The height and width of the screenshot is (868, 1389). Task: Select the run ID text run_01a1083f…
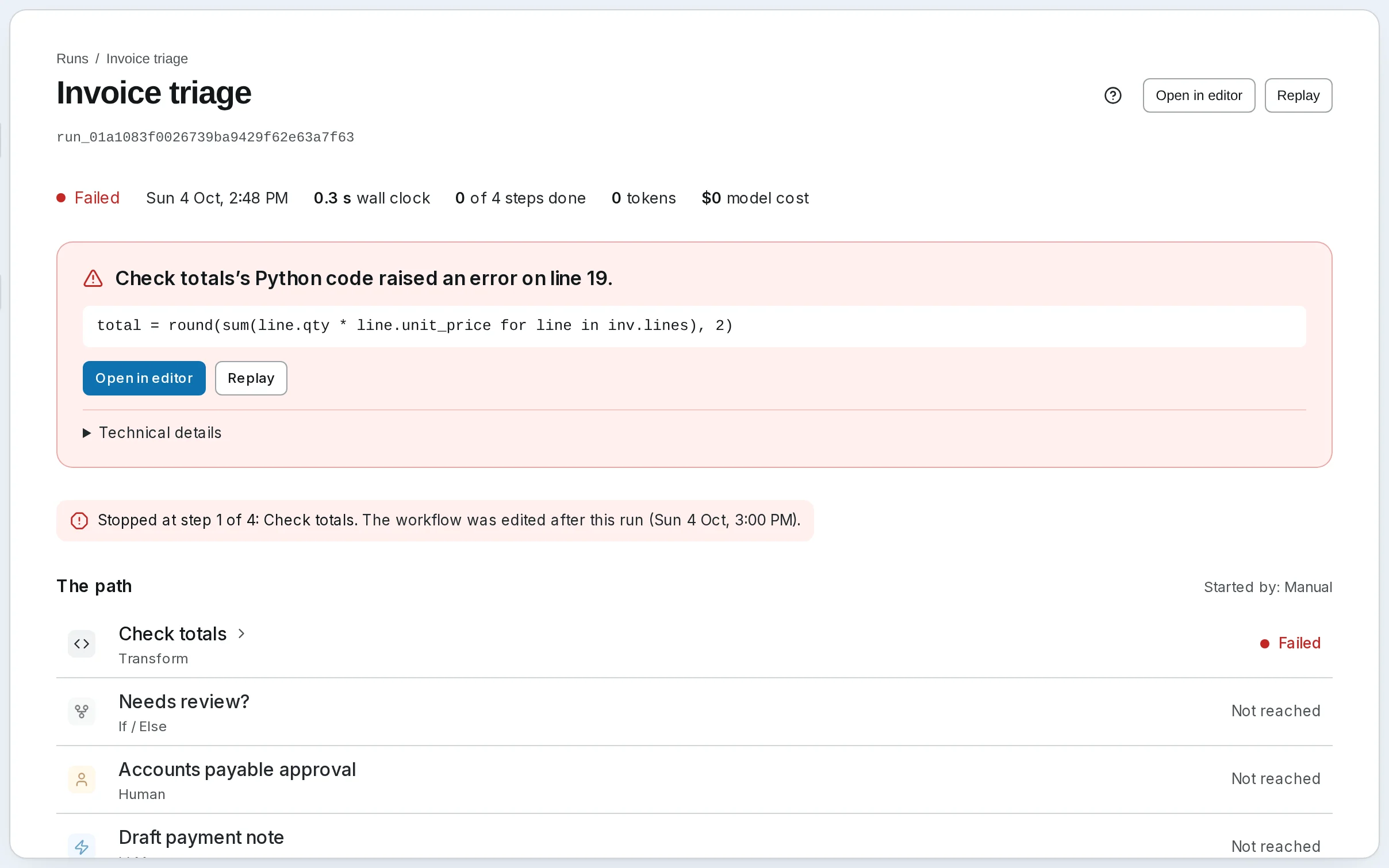coord(205,137)
